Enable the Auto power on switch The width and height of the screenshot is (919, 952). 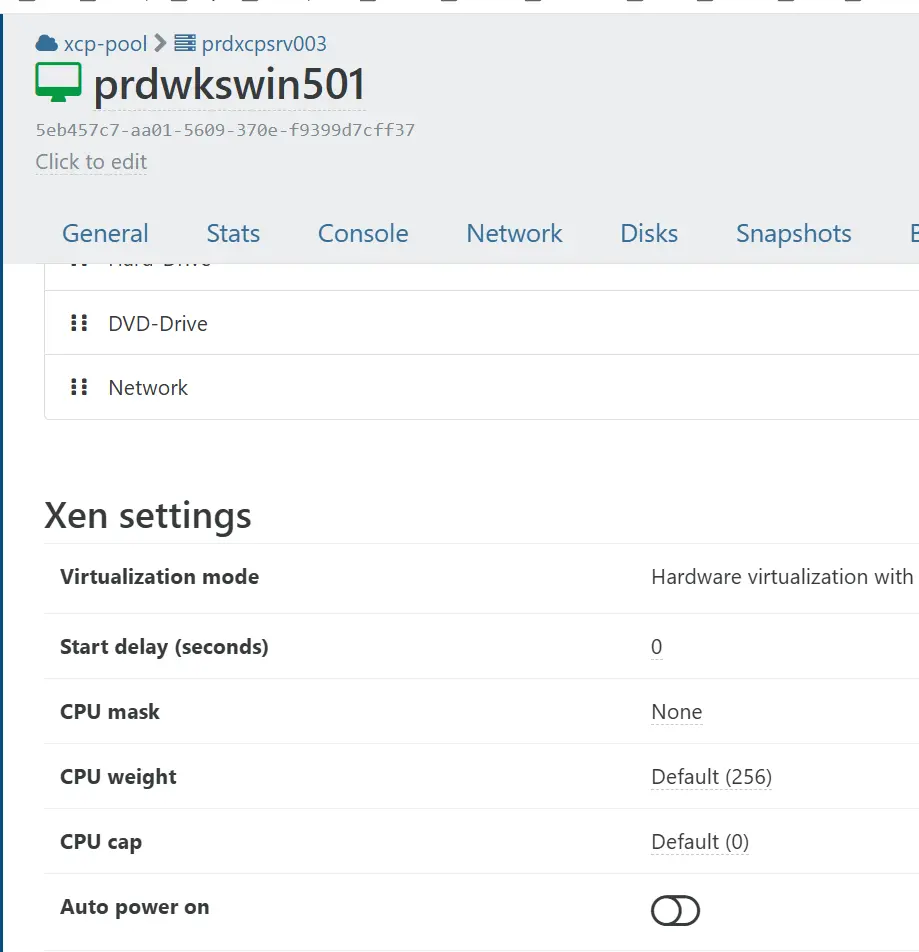[x=675, y=910]
